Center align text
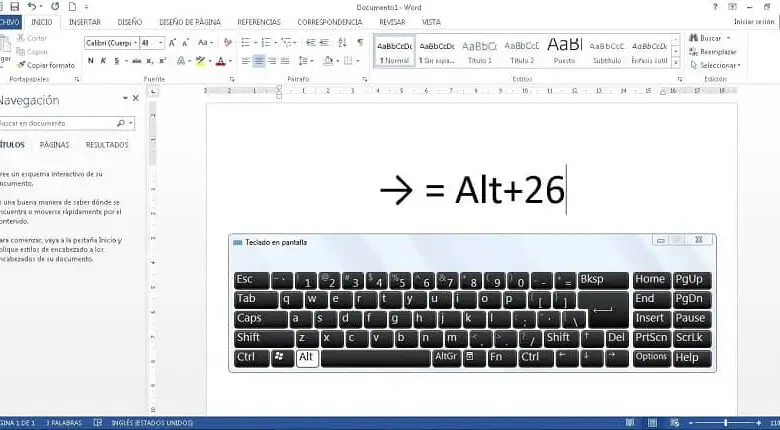The width and height of the screenshot is (780, 430). [259, 61]
